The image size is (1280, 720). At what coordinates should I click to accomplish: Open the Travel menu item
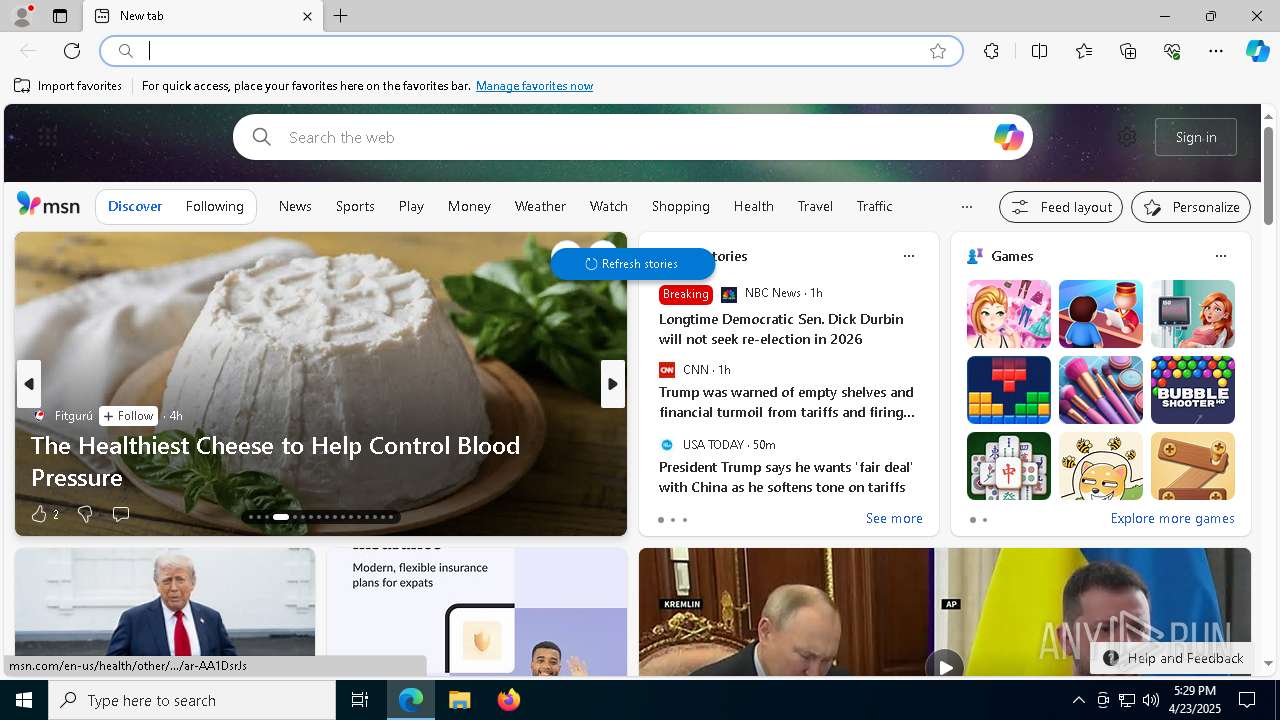(815, 206)
